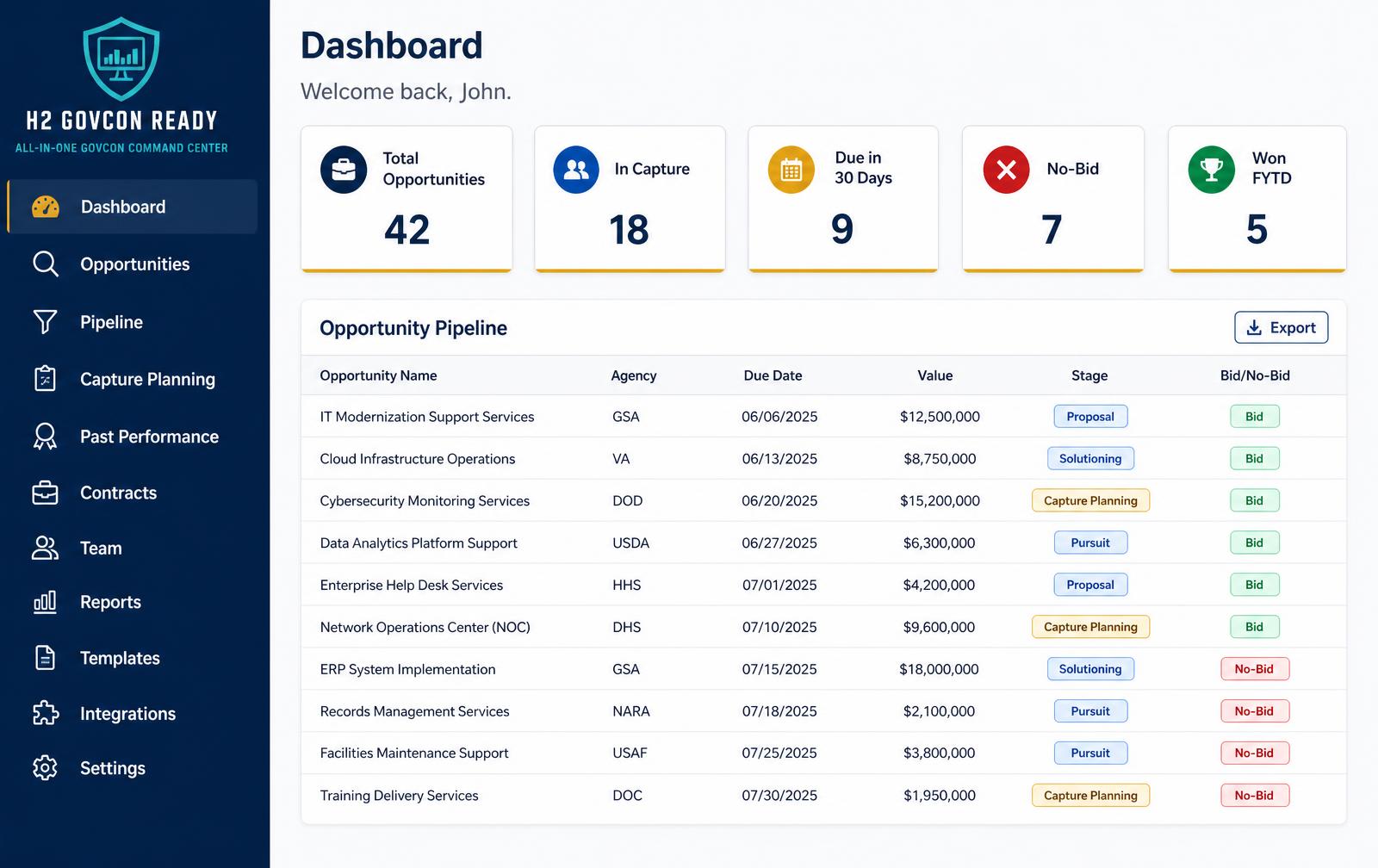The height and width of the screenshot is (868, 1378).
Task: Click the Won FYTD trophy icon
Action: click(x=1211, y=170)
